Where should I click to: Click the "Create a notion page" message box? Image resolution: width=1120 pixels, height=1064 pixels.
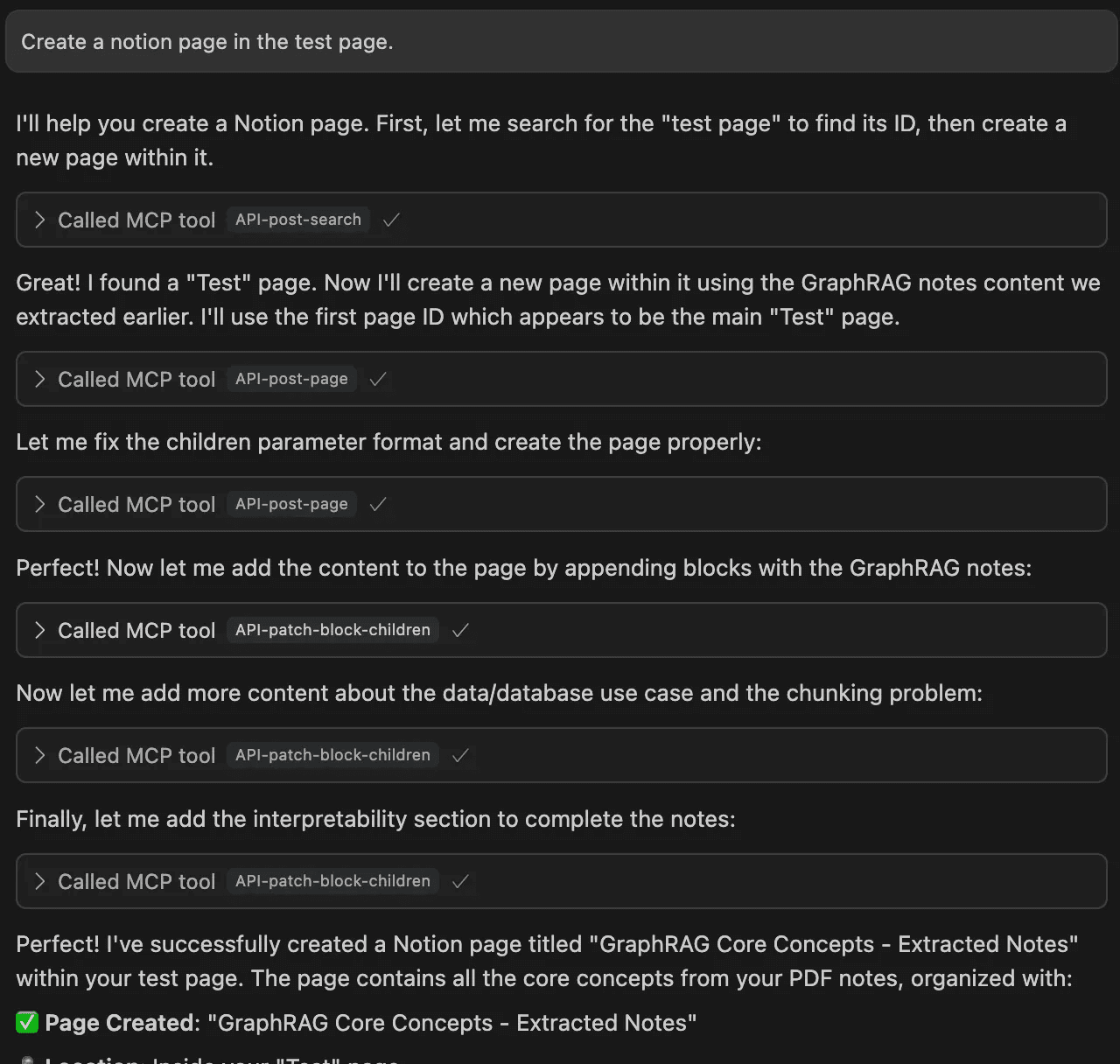tap(560, 42)
